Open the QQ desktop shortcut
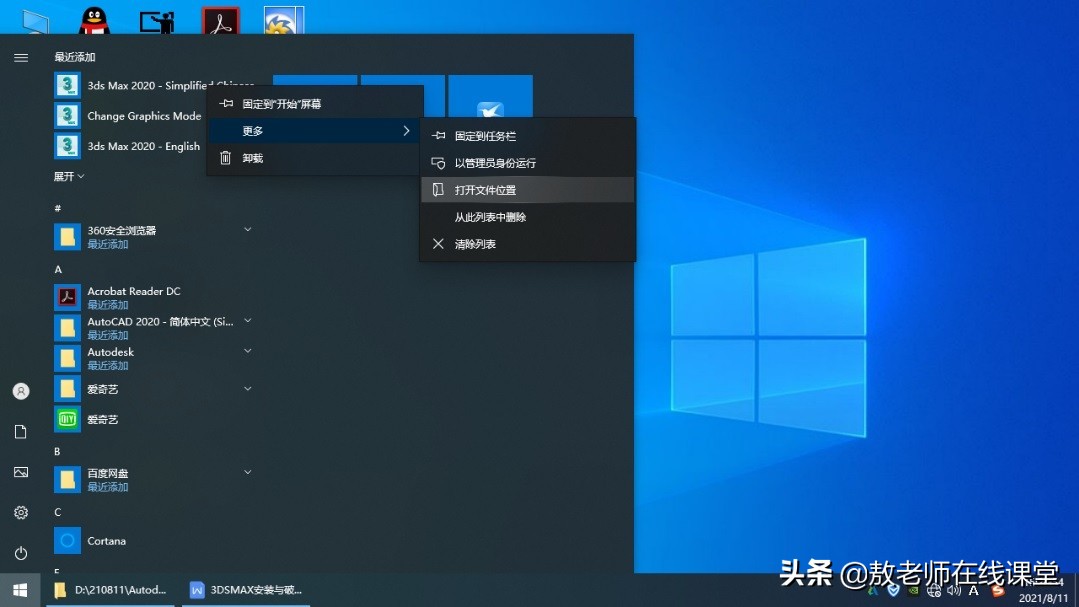The image size is (1079, 607). 95,17
